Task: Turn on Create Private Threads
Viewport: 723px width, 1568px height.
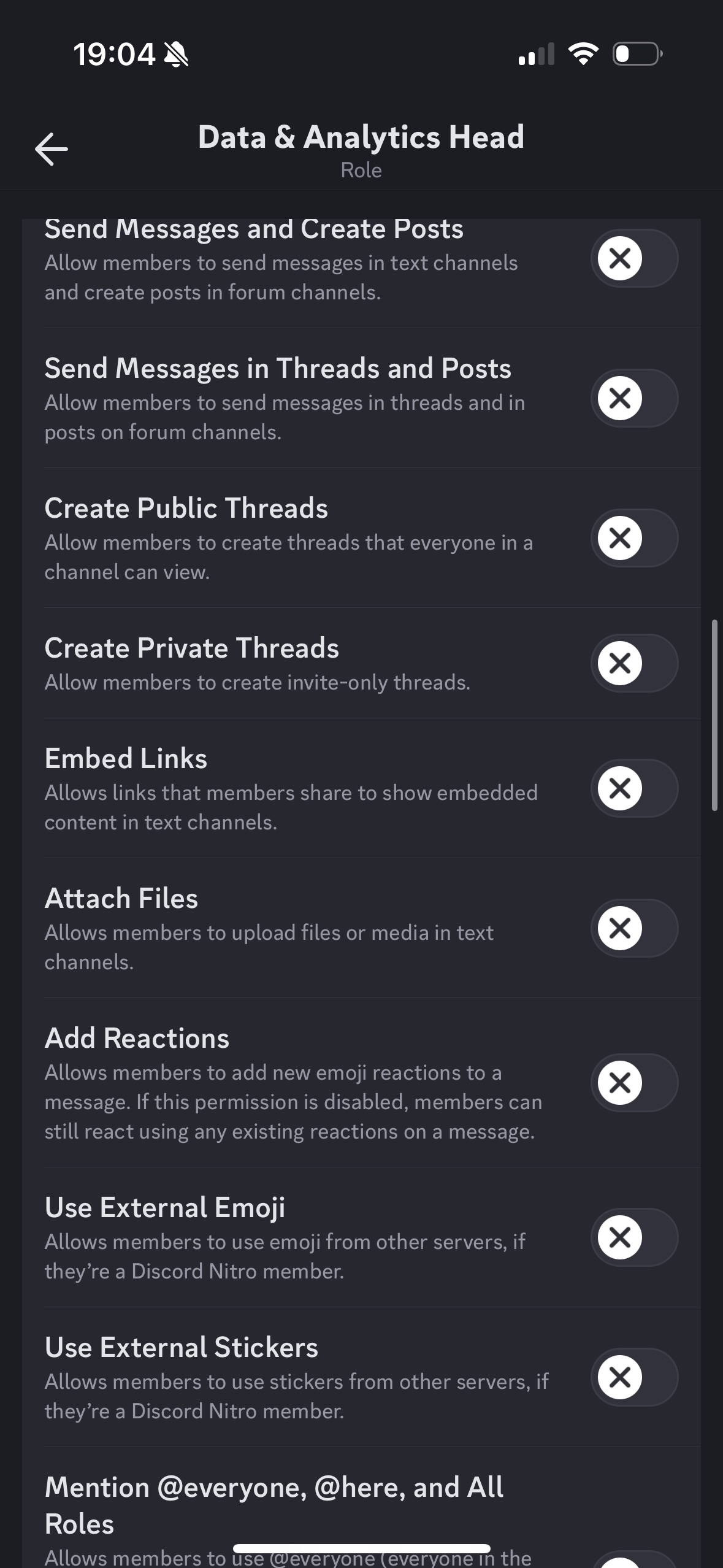Action: [x=634, y=663]
